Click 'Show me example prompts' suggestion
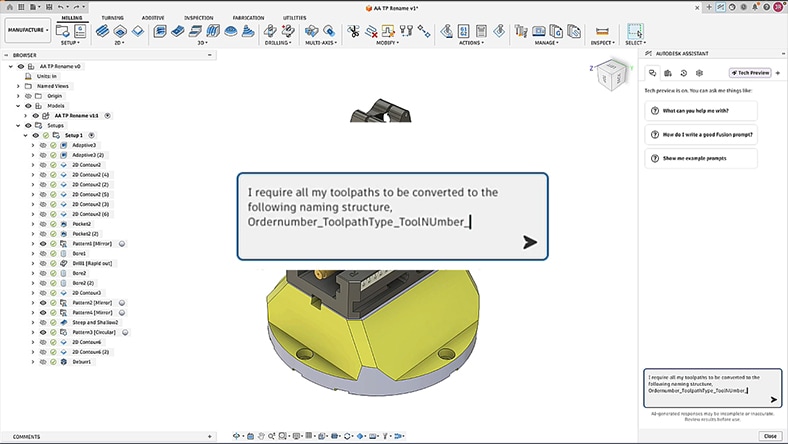The image size is (788, 444). (701, 158)
